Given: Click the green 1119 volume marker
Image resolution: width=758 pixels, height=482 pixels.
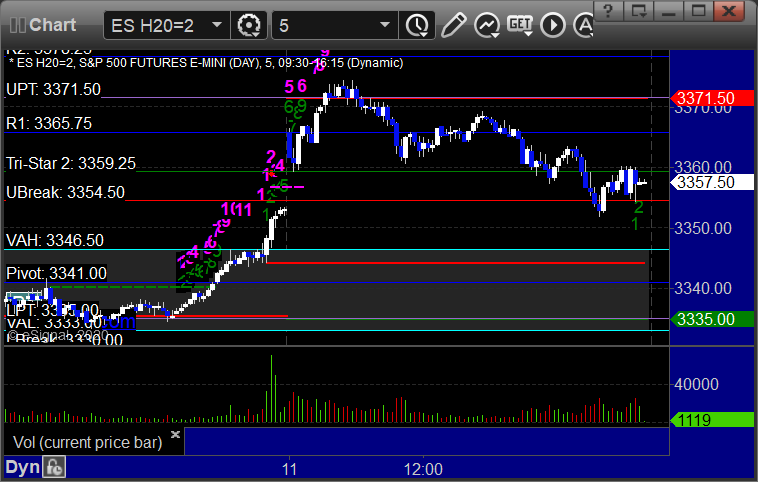Looking at the screenshot, I should pyautogui.click(x=712, y=420).
